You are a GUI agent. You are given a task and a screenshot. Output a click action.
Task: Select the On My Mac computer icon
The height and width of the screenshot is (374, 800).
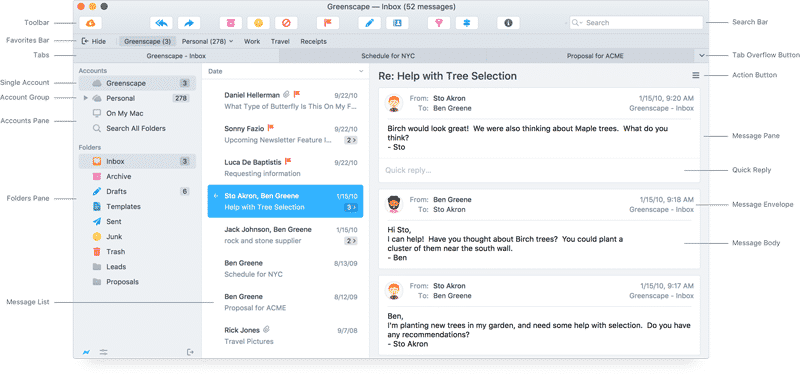(x=97, y=113)
